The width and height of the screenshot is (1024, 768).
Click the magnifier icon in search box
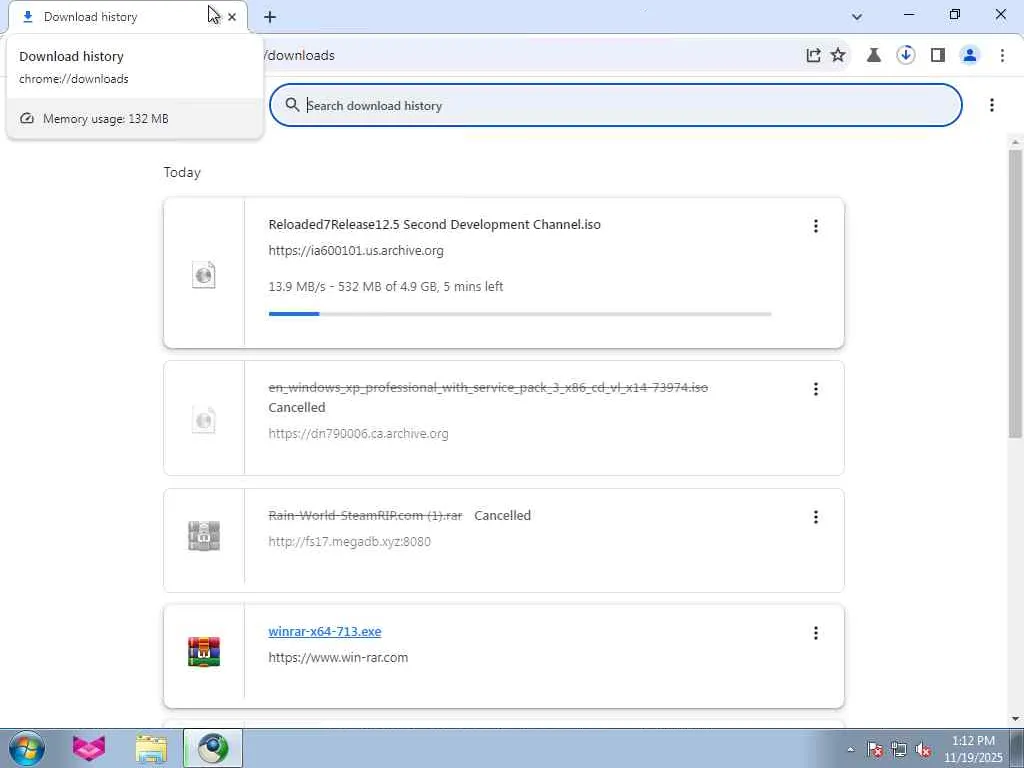point(292,105)
